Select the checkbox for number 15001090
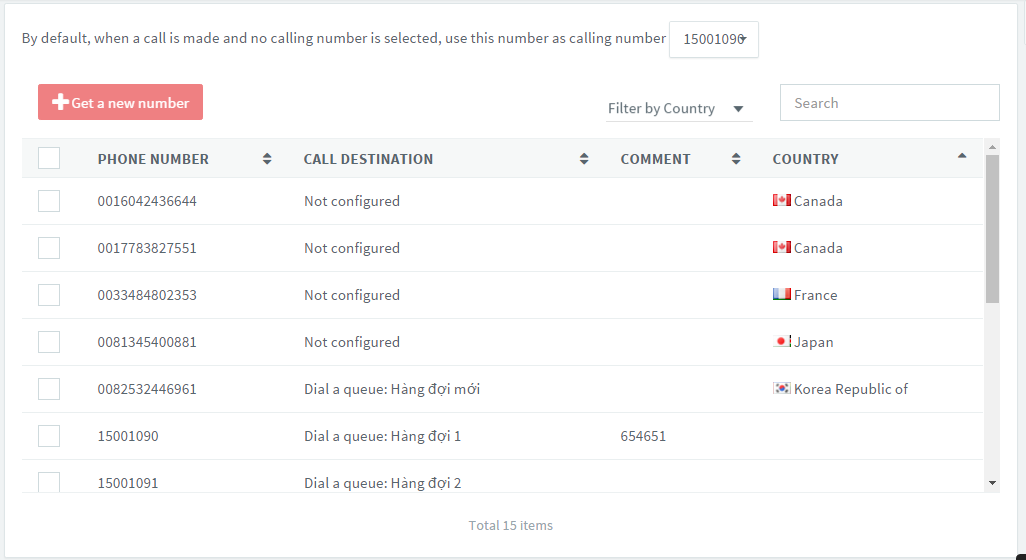1026x560 pixels. 49,436
